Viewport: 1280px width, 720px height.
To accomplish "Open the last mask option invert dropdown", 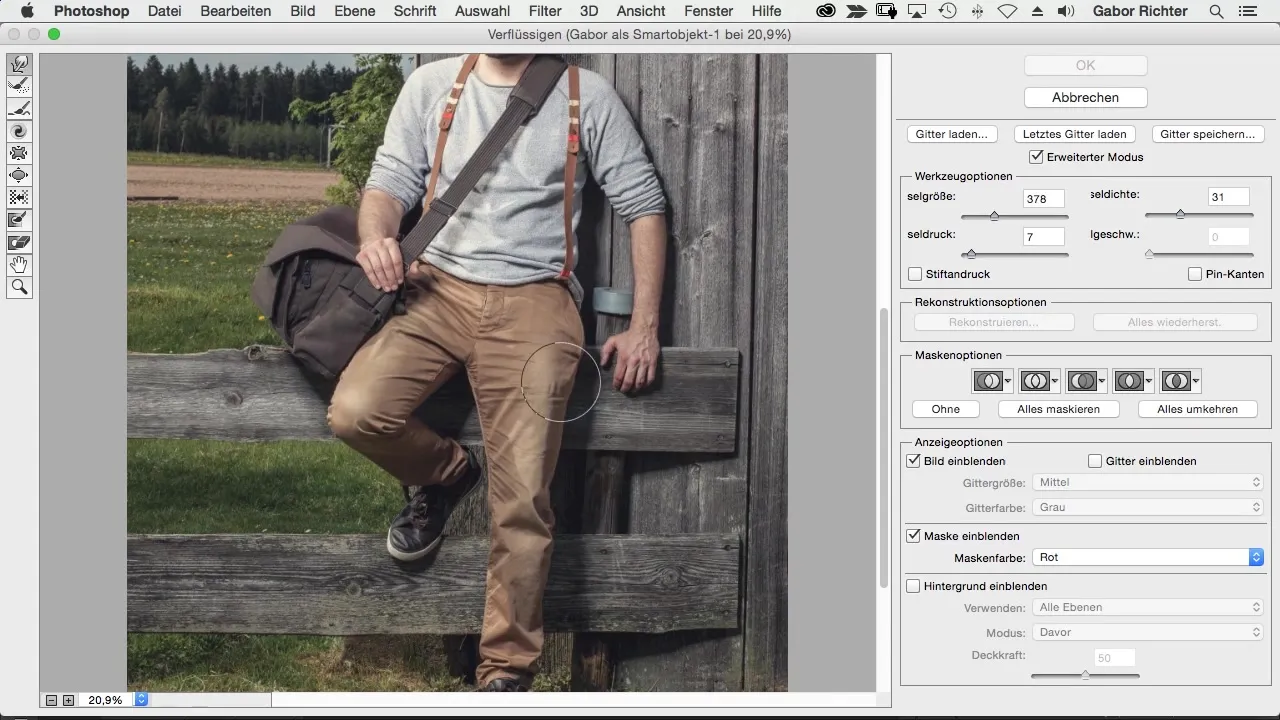I will pos(1180,381).
